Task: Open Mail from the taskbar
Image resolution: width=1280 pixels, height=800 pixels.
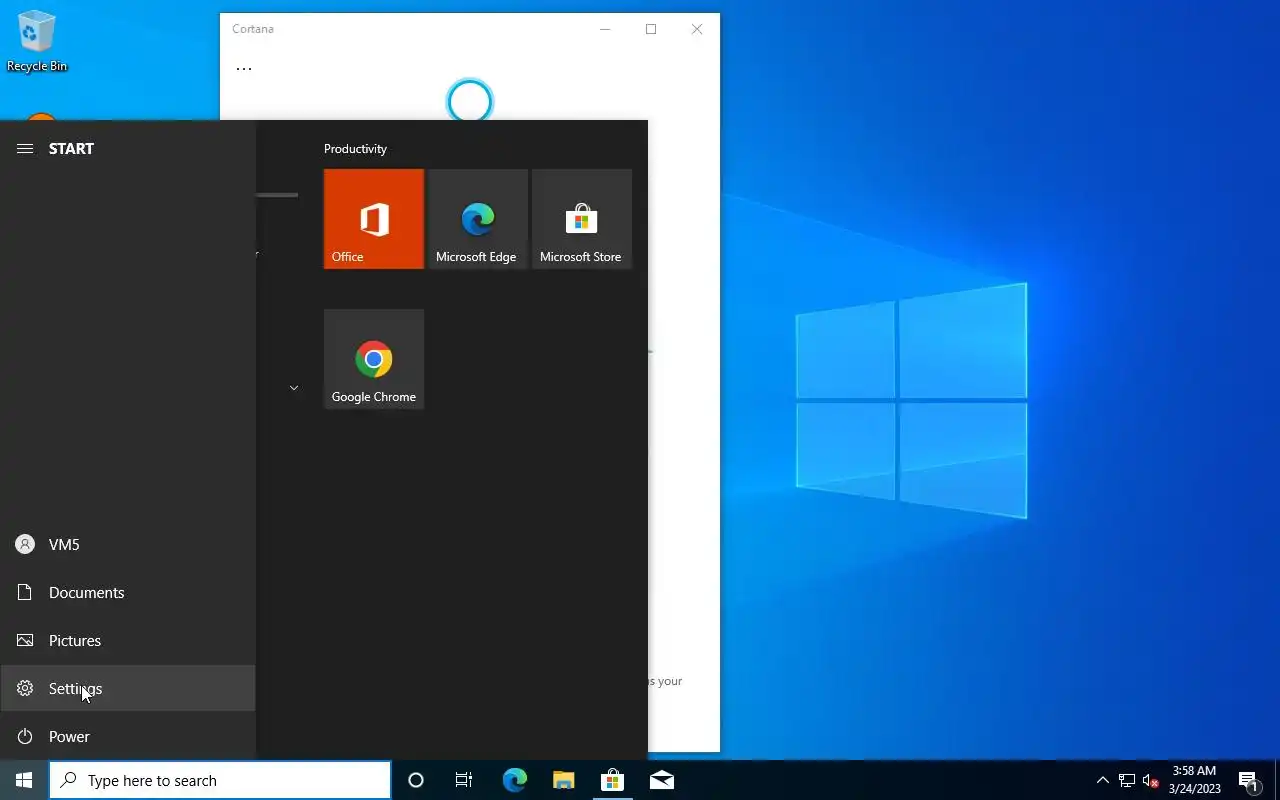Action: click(661, 780)
